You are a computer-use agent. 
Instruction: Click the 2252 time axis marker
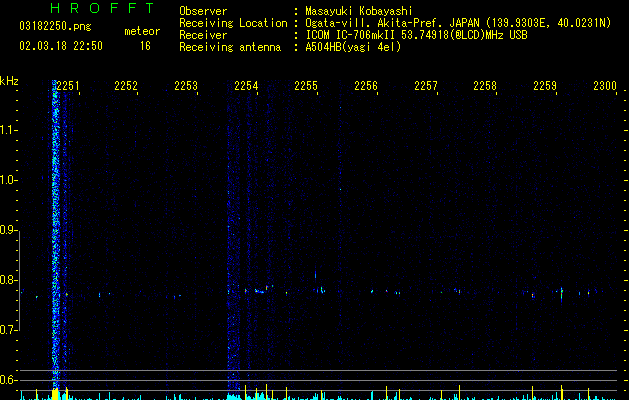(x=126, y=86)
